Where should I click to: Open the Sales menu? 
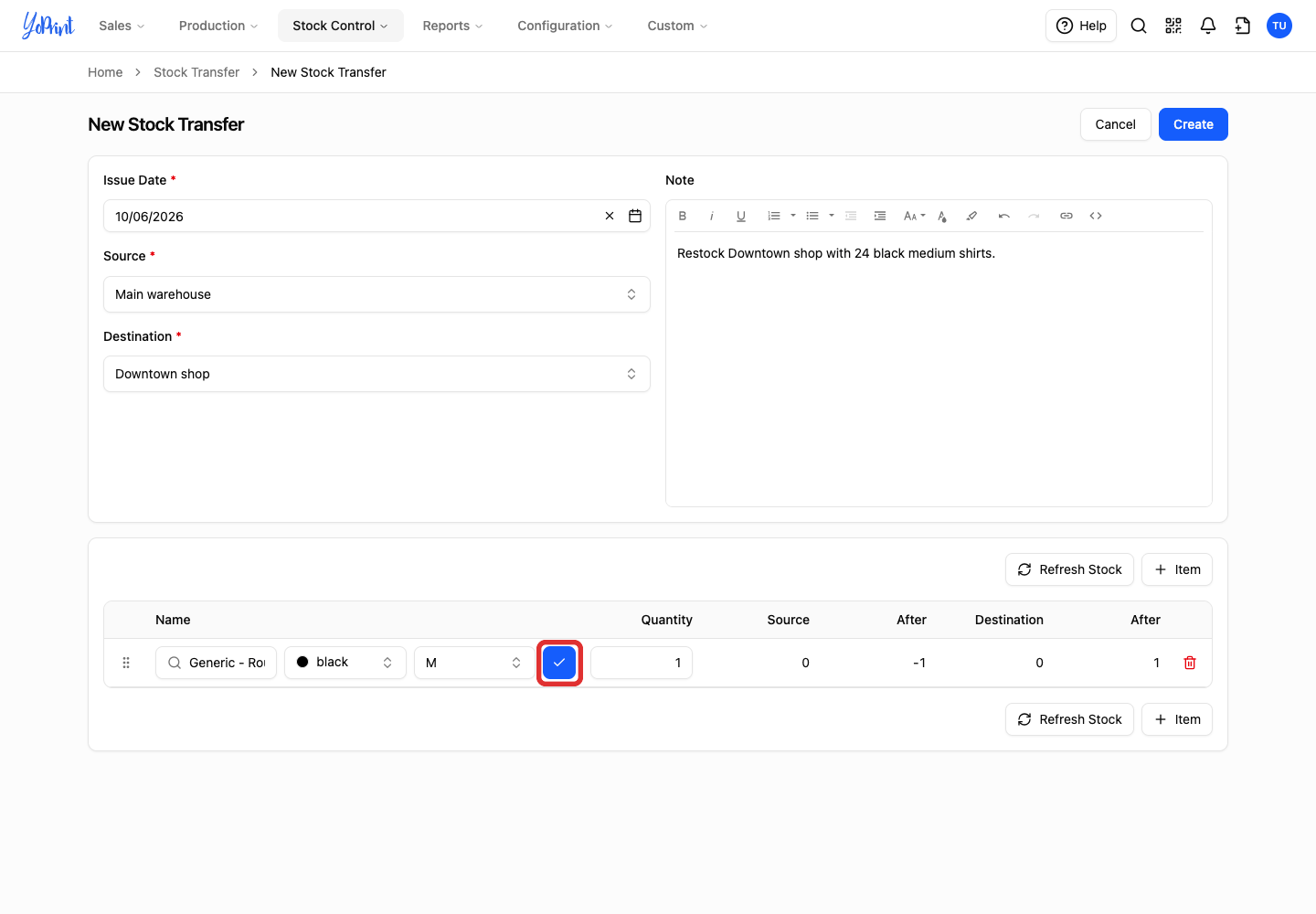pyautogui.click(x=122, y=26)
